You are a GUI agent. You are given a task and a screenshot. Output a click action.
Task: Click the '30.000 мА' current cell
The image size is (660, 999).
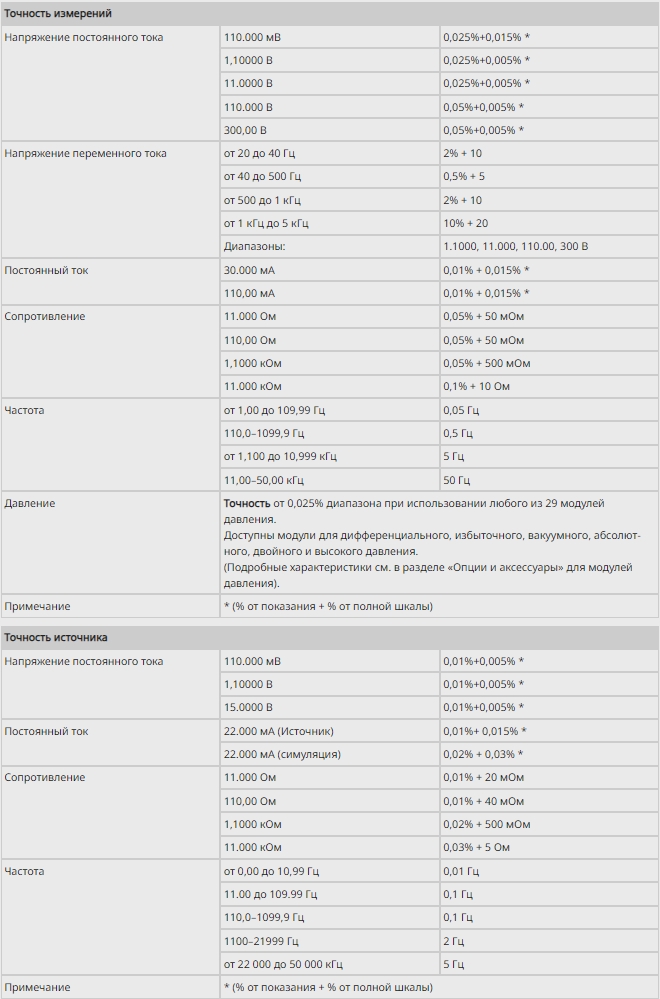click(x=250, y=270)
